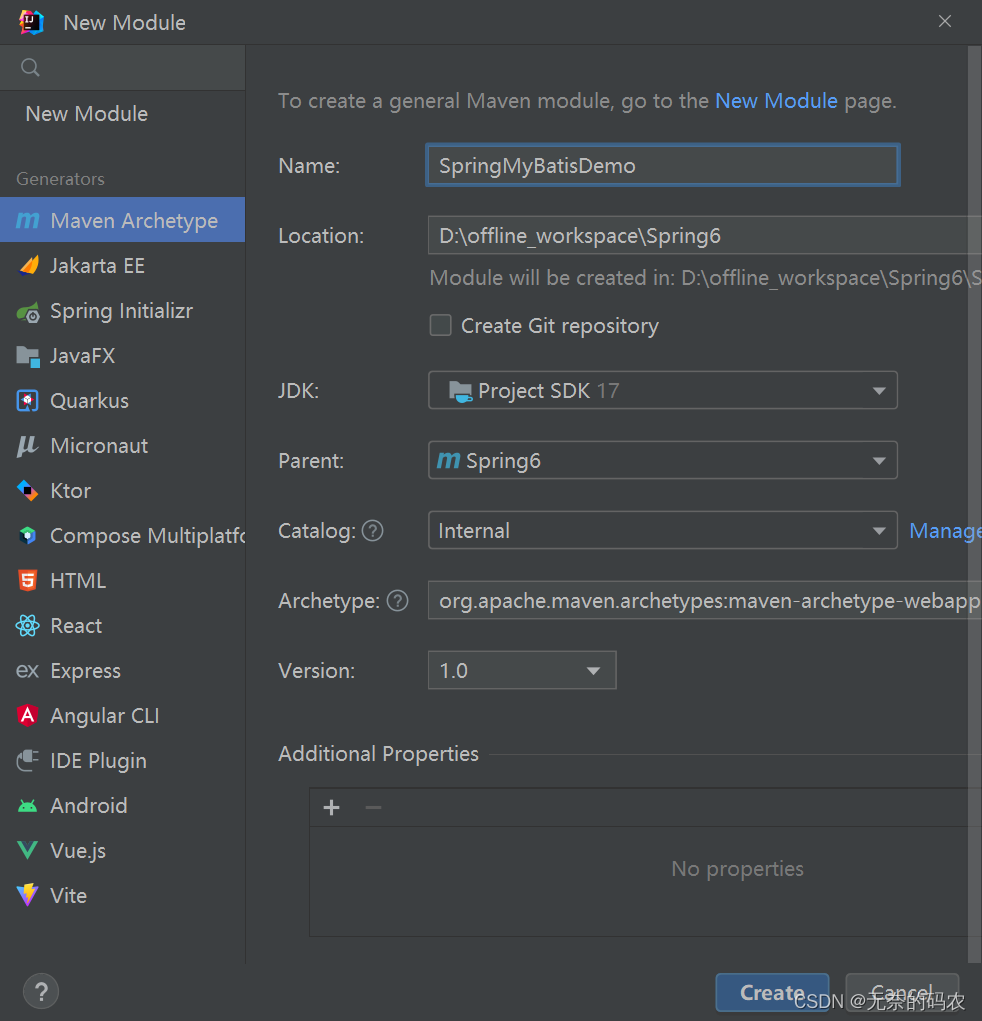Select Express generator label
The height and width of the screenshot is (1021, 982).
(86, 671)
